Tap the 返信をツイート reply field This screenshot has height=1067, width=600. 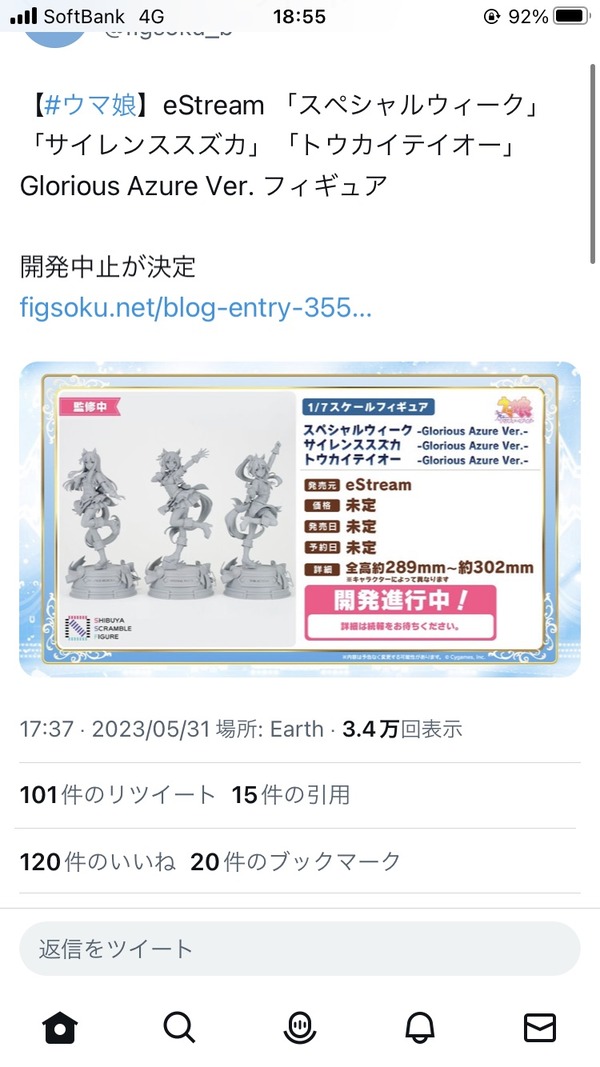pyautogui.click(x=300, y=949)
